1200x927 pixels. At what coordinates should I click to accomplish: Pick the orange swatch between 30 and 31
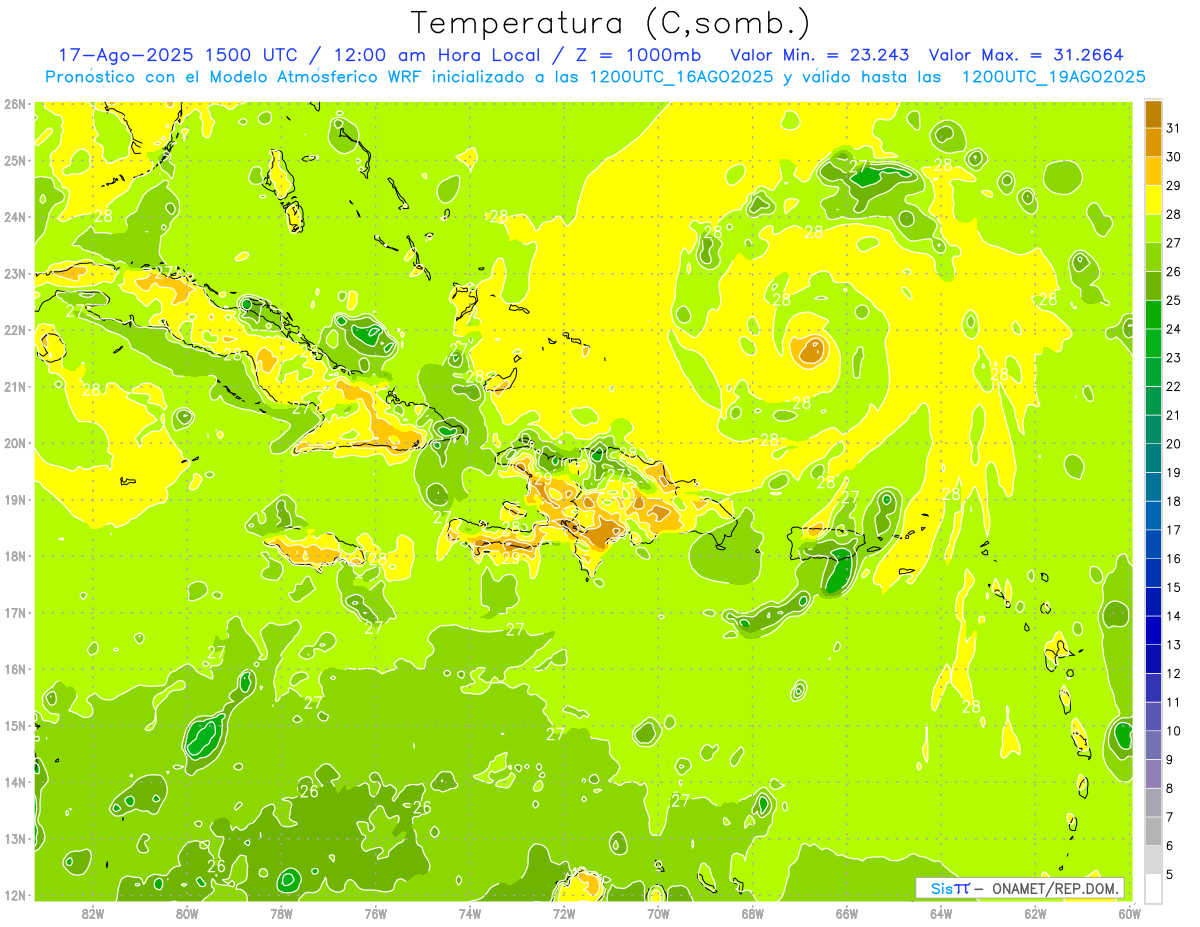pos(1153,142)
